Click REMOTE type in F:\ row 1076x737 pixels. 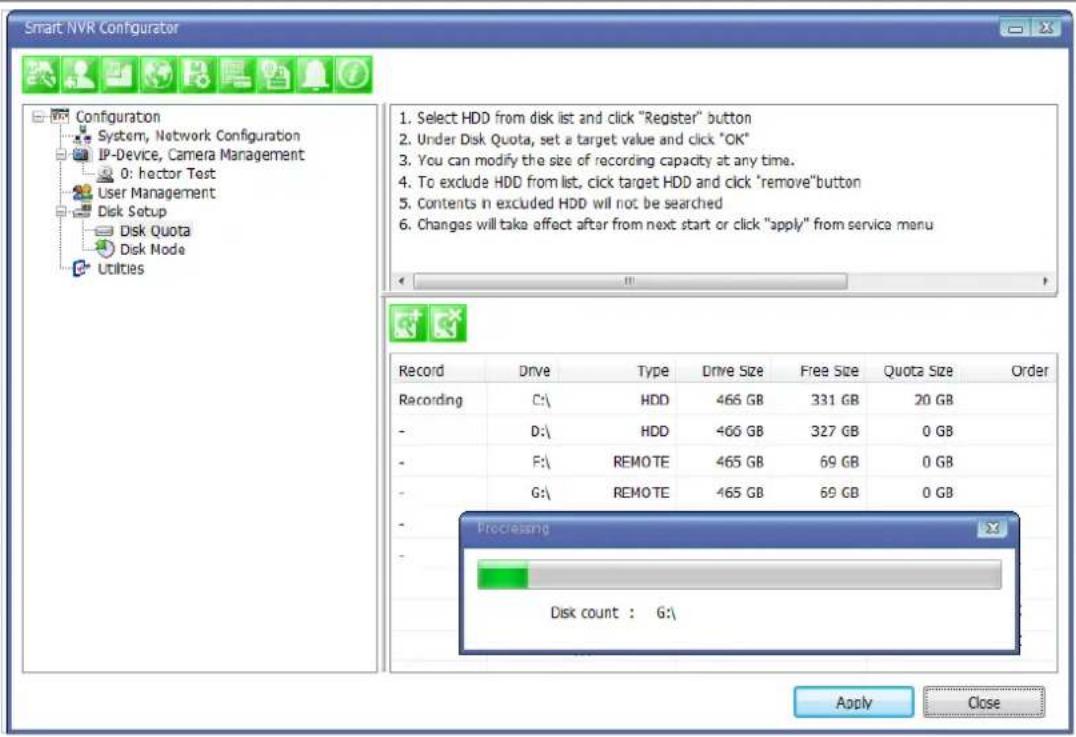[641, 462]
